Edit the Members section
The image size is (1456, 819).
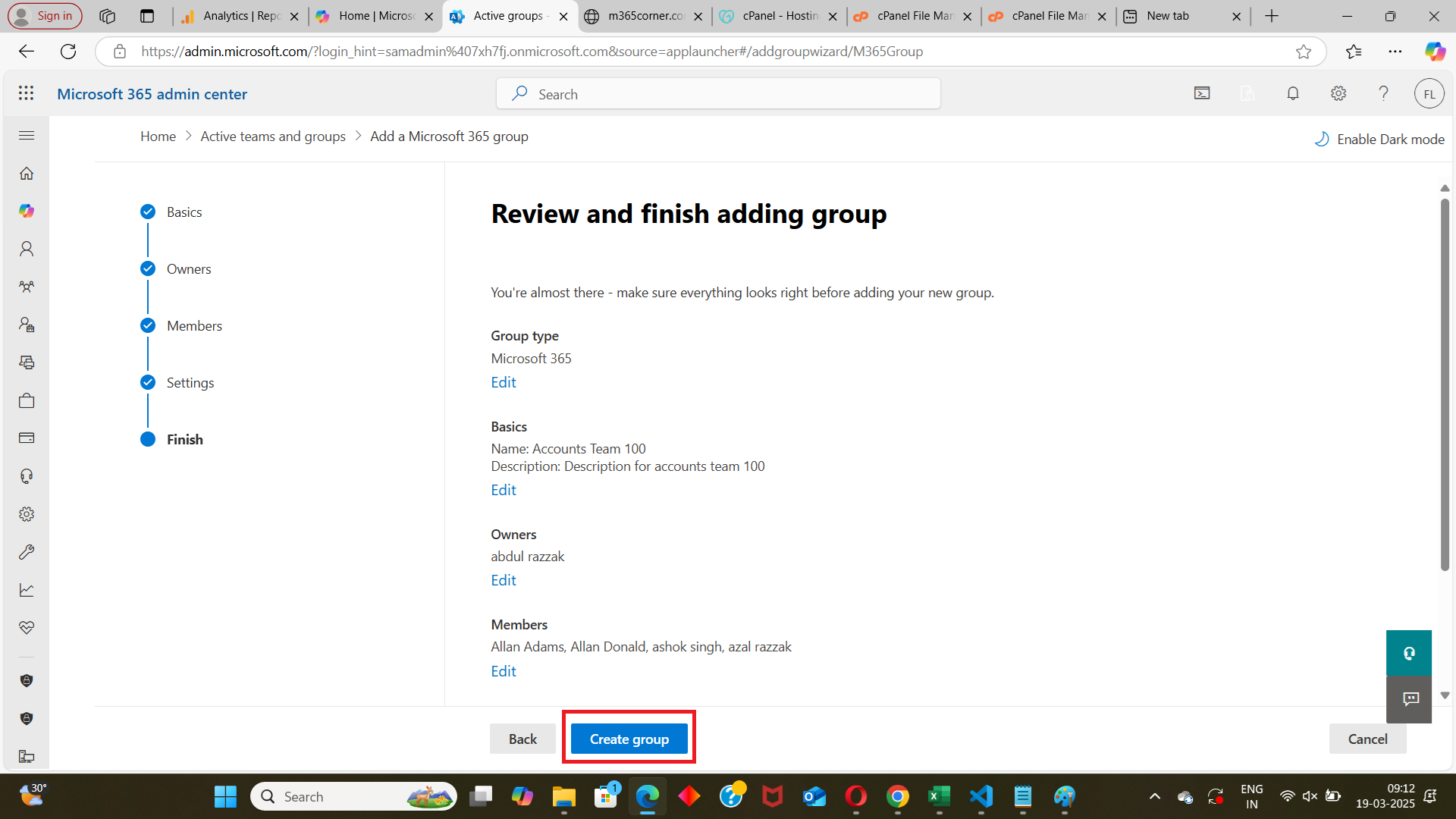coord(503,671)
